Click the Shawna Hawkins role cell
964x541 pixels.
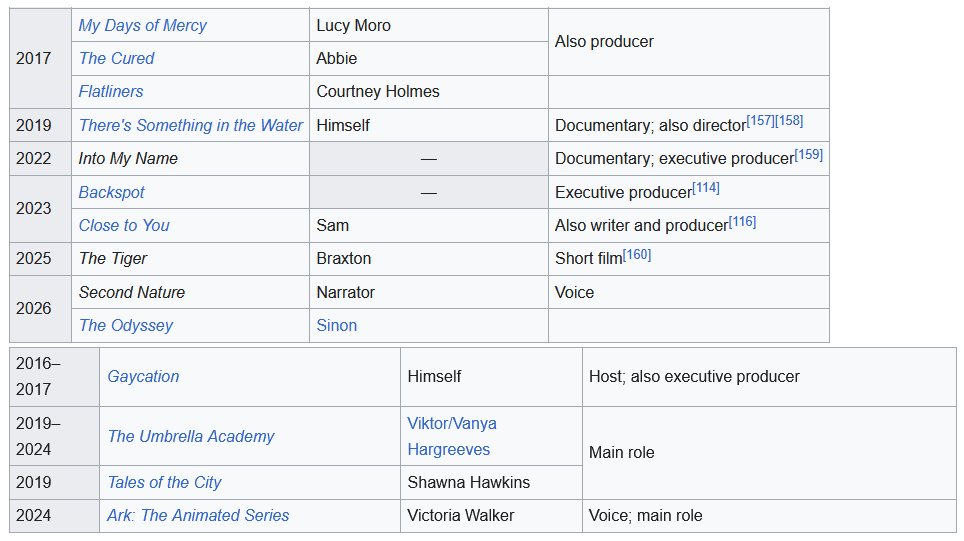491,483
